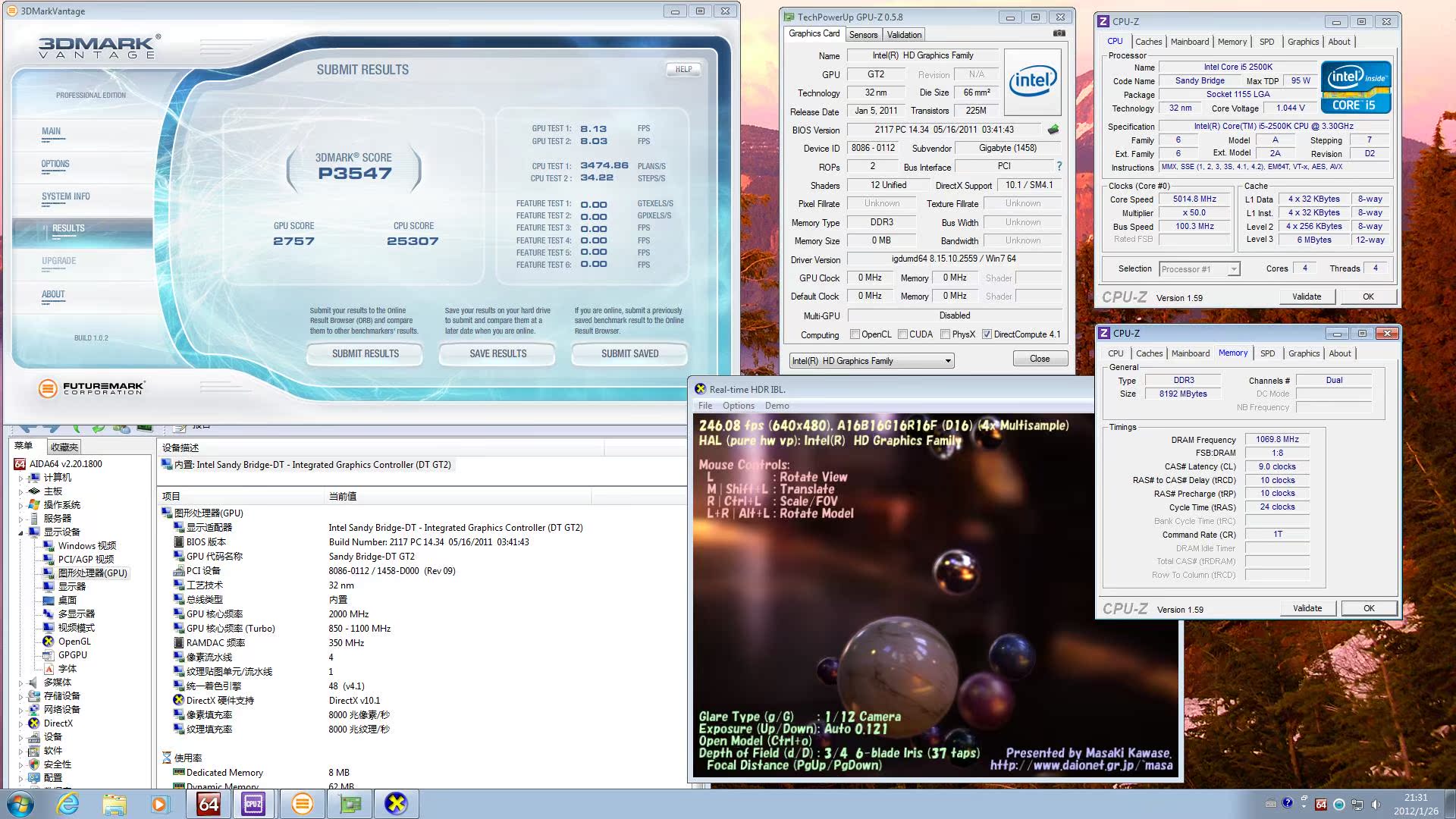
Task: Click Close button in GPU-Z
Action: tap(1040, 359)
